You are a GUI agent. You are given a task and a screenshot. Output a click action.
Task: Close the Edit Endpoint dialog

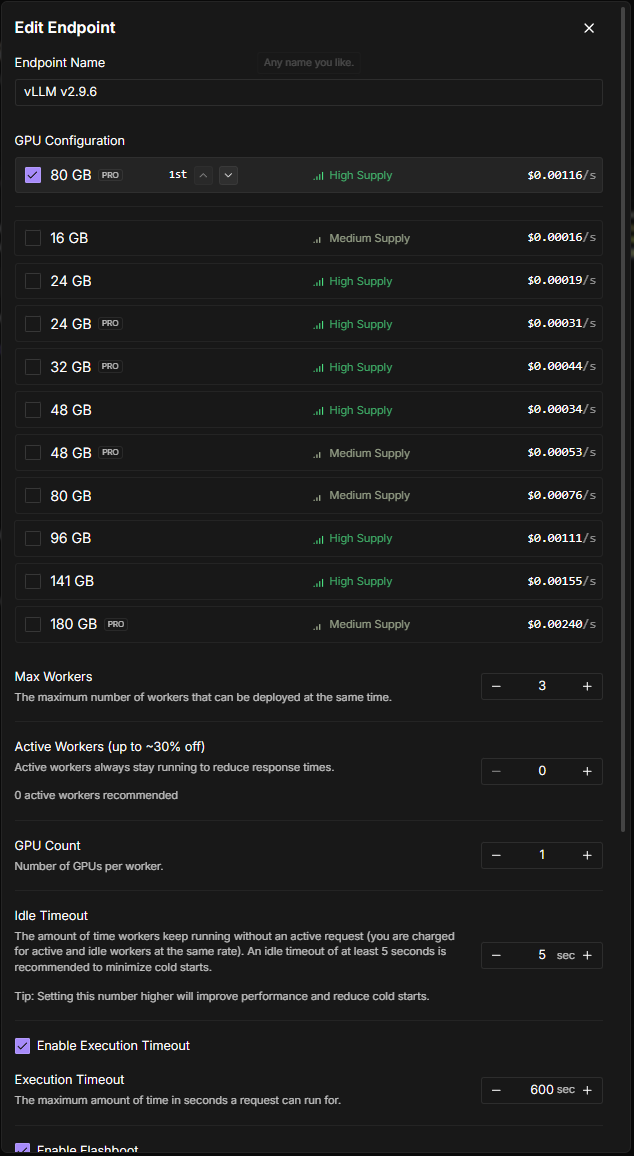point(589,28)
